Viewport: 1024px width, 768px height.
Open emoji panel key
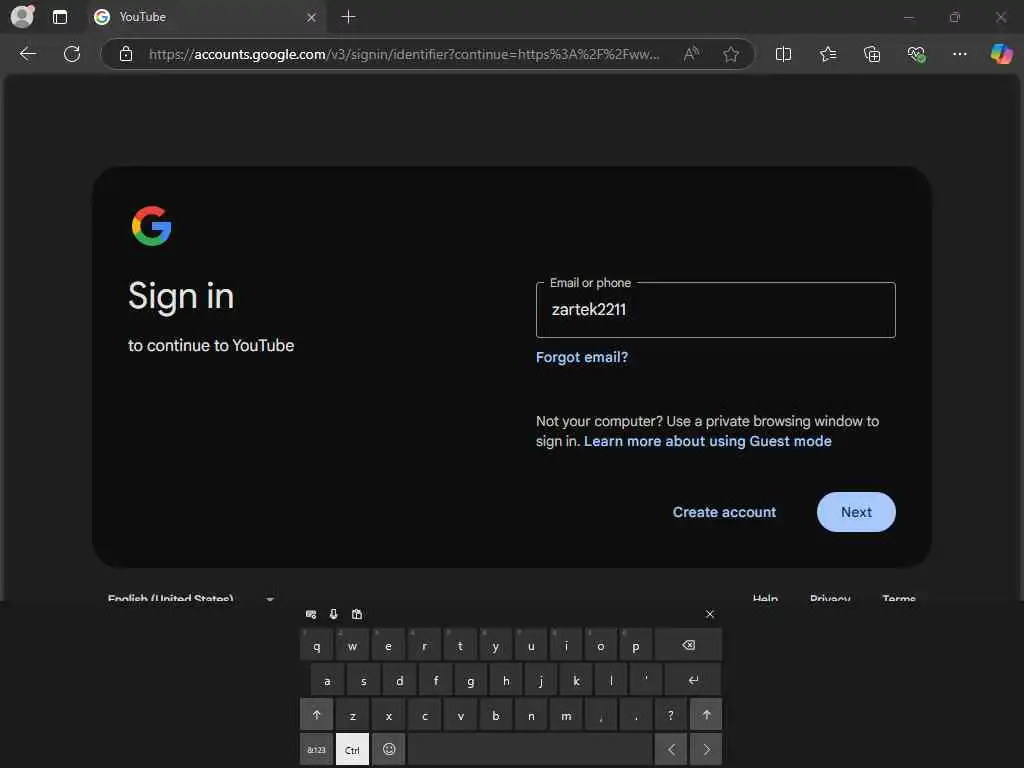(x=389, y=749)
